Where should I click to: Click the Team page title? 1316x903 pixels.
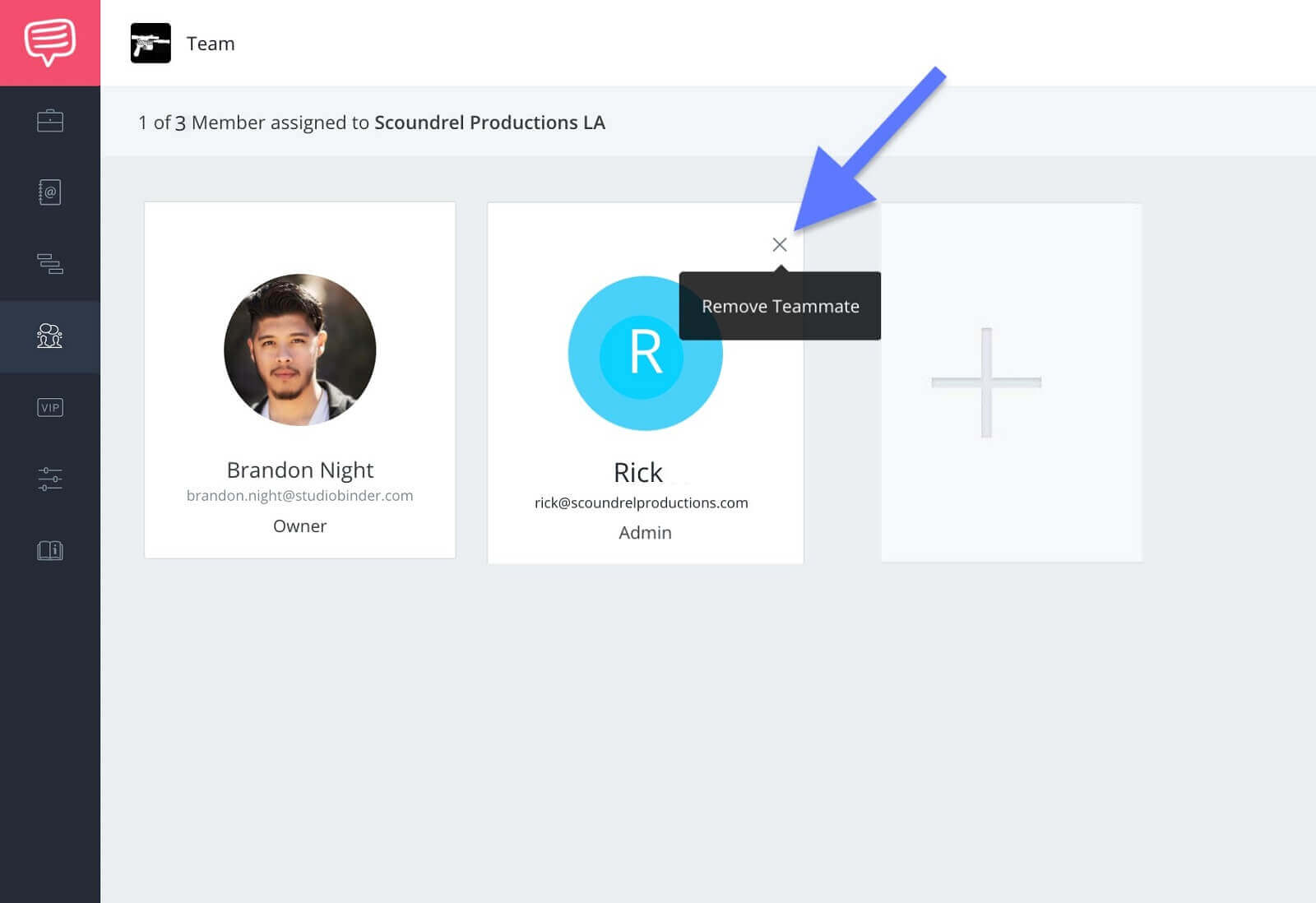pyautogui.click(x=211, y=44)
